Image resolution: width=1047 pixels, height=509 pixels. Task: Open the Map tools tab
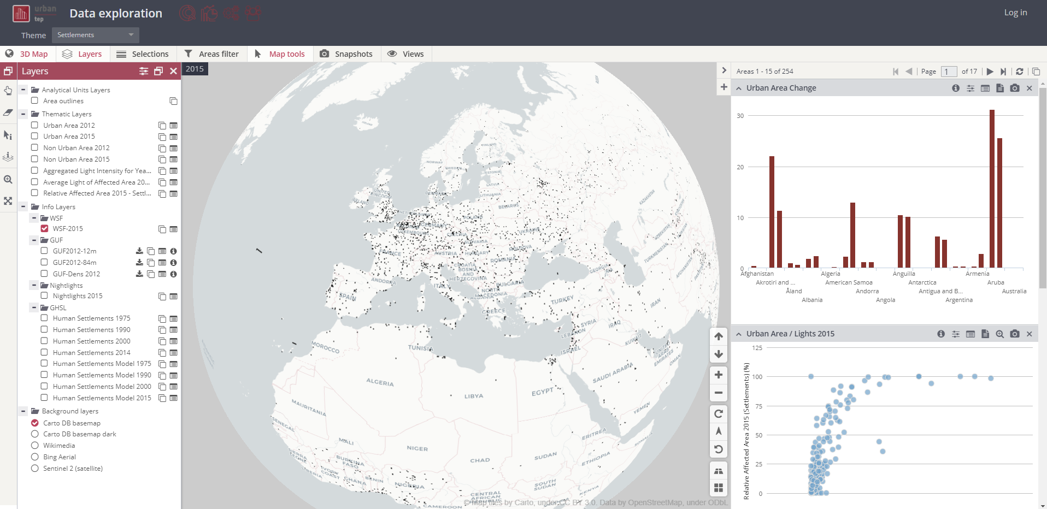[x=280, y=54]
